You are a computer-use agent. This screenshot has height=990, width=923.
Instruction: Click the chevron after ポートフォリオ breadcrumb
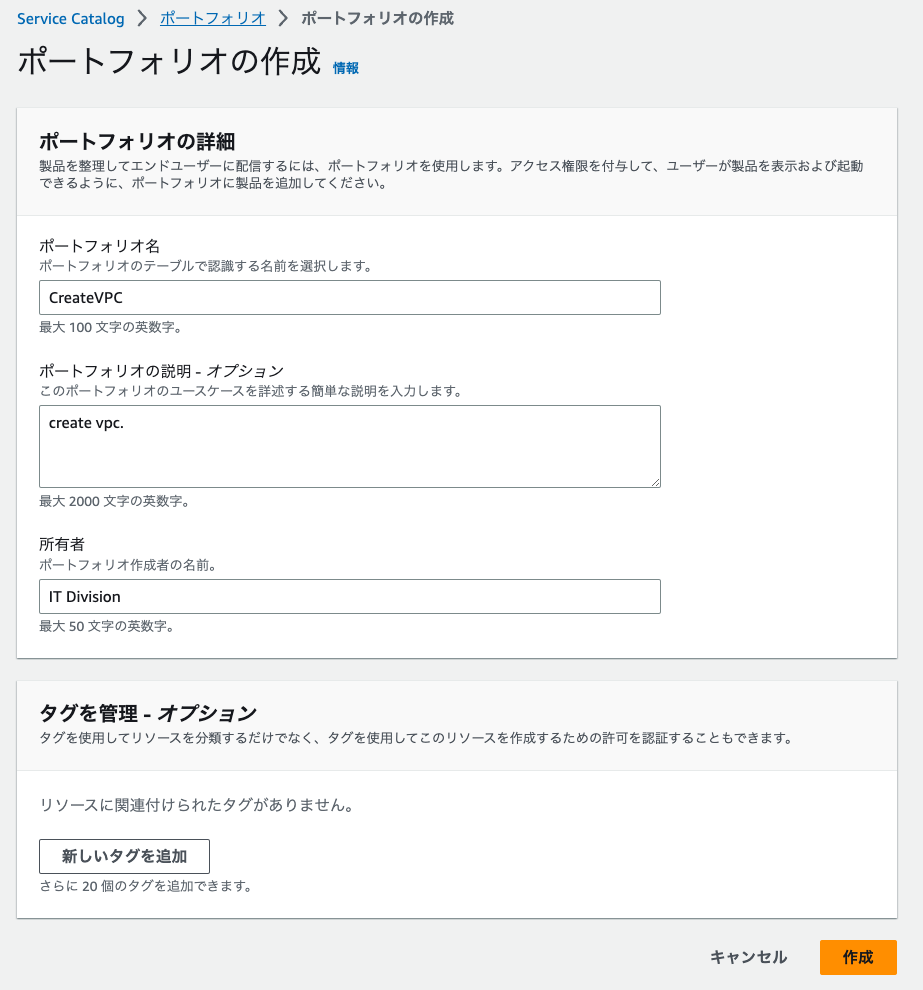pos(283,19)
